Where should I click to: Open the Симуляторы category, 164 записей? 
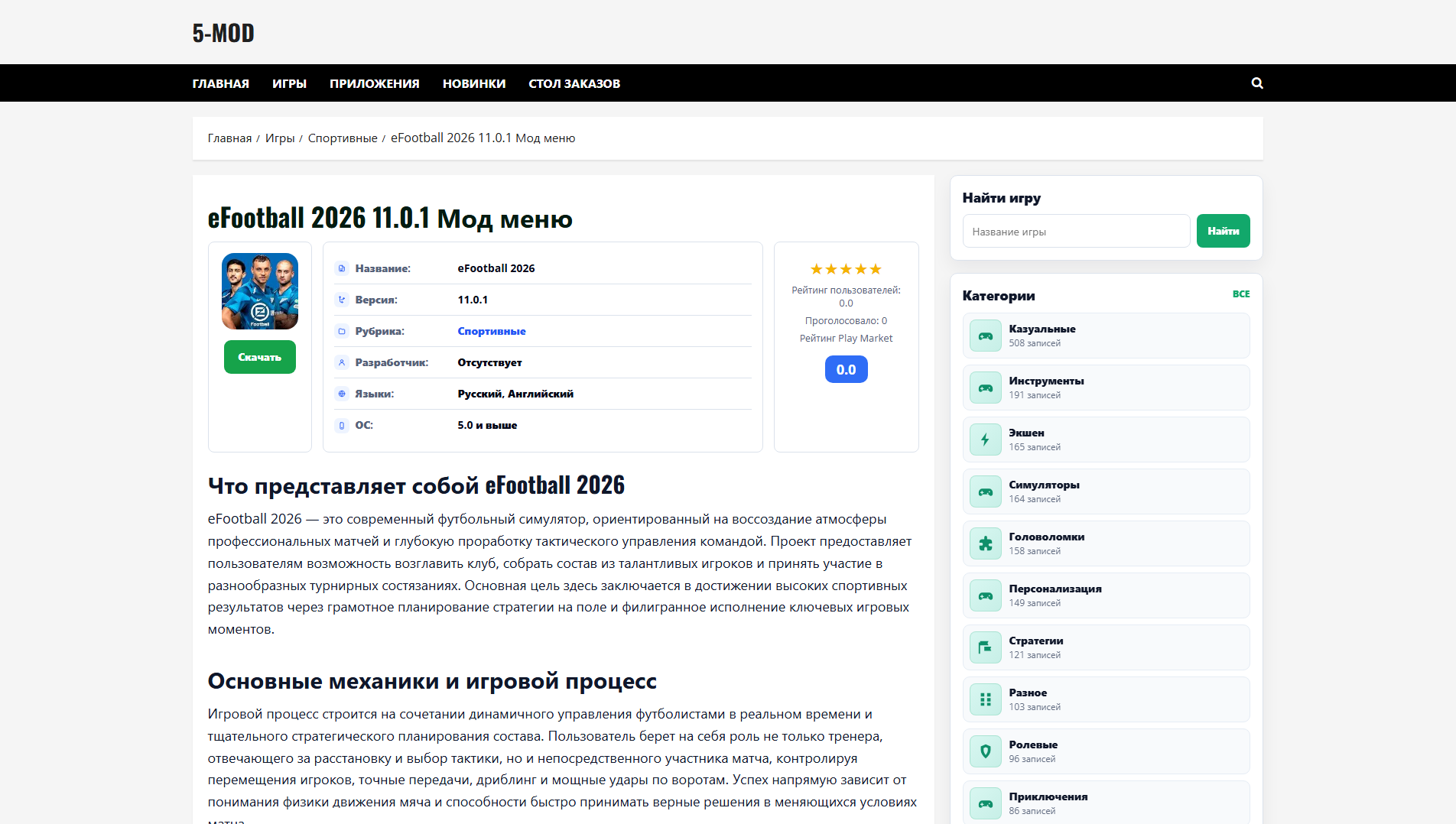(1107, 492)
